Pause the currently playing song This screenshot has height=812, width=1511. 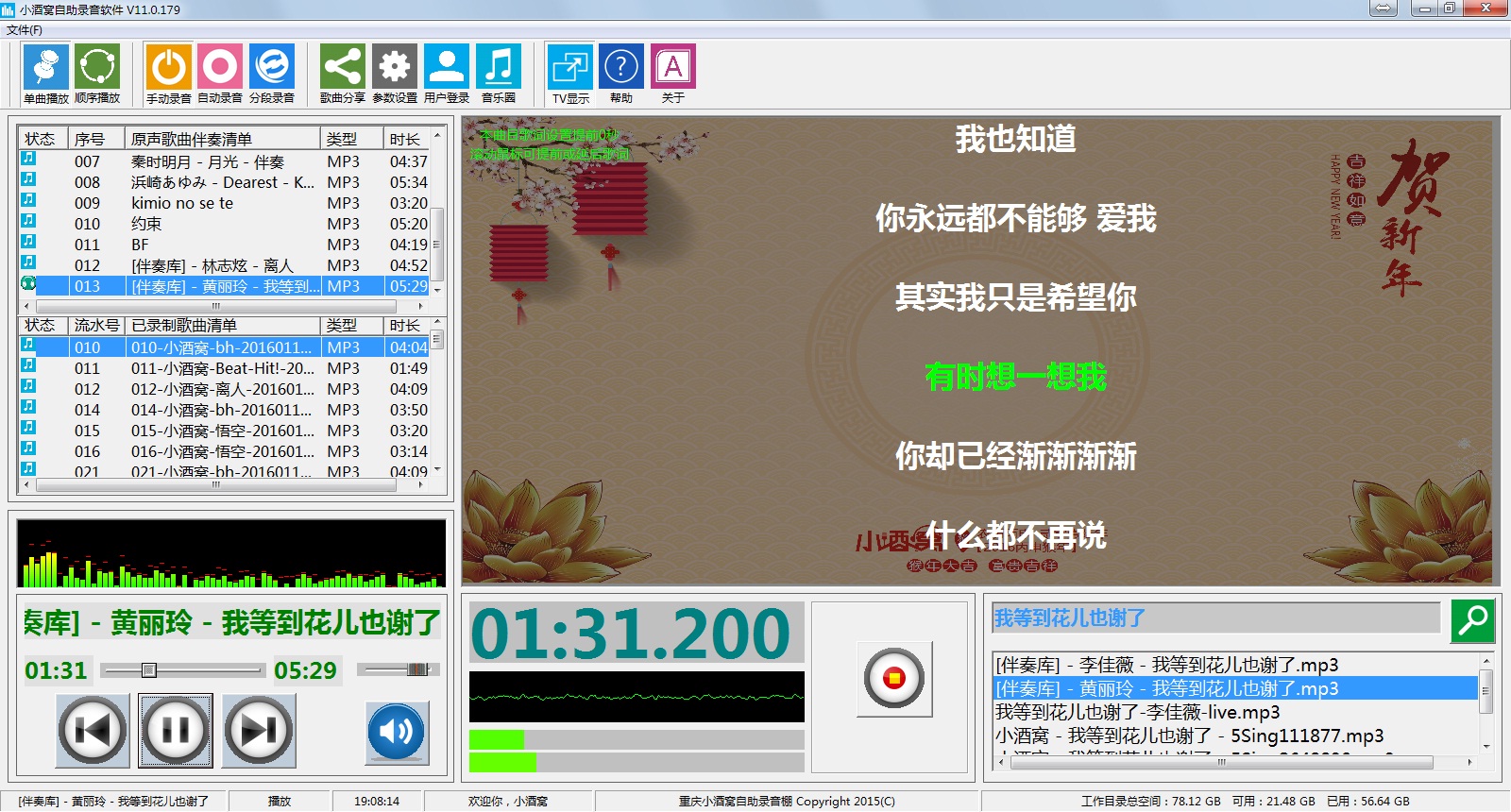click(176, 730)
